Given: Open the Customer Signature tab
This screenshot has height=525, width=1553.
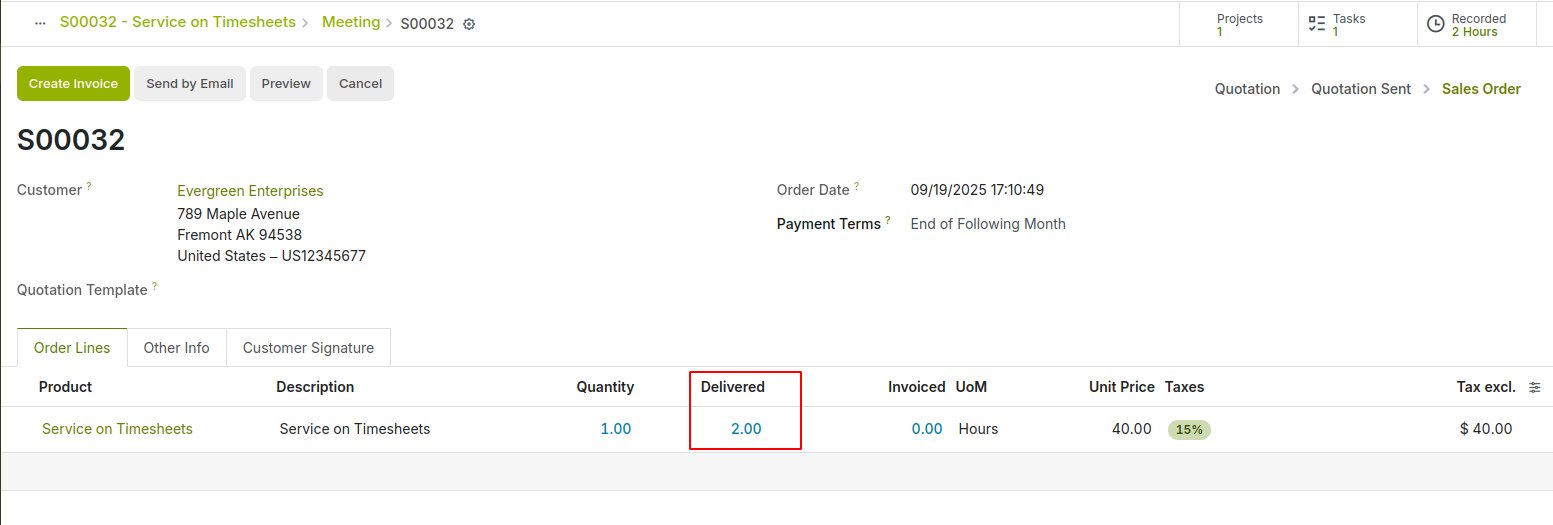Looking at the screenshot, I should pos(308,348).
